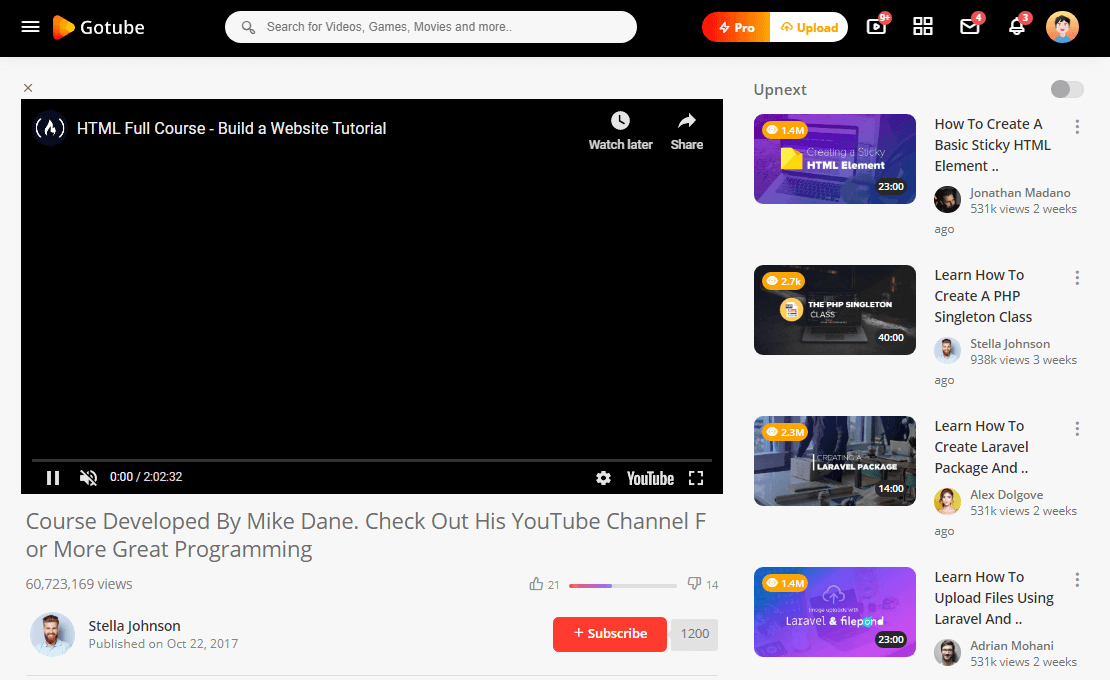Open the hamburger navigation menu

(30, 27)
